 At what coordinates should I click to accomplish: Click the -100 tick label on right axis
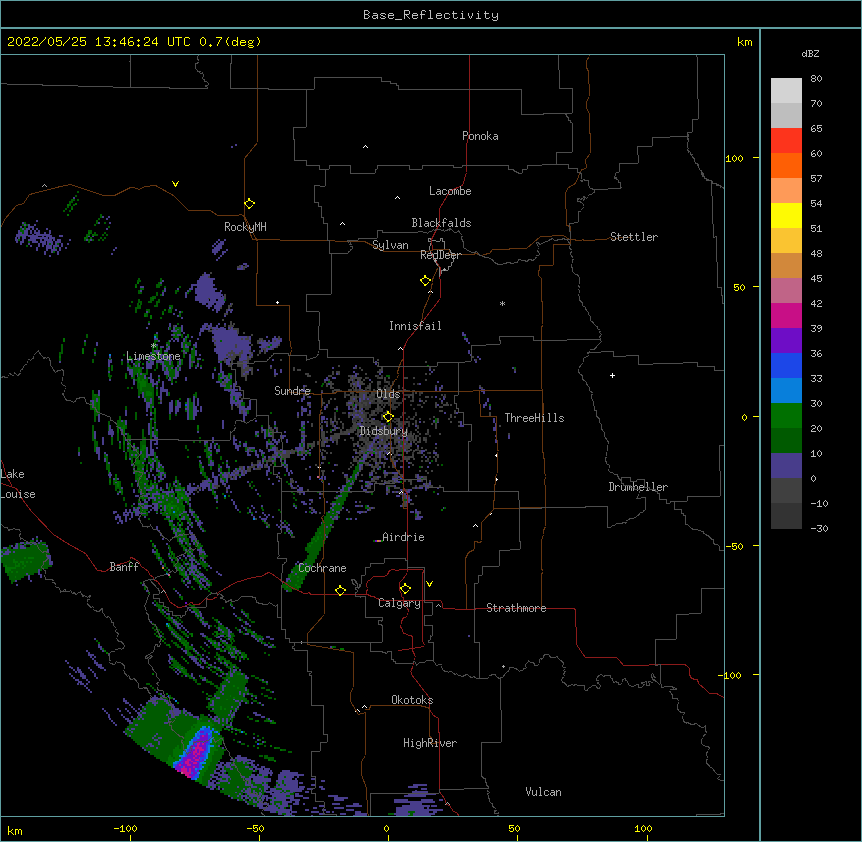[731, 675]
